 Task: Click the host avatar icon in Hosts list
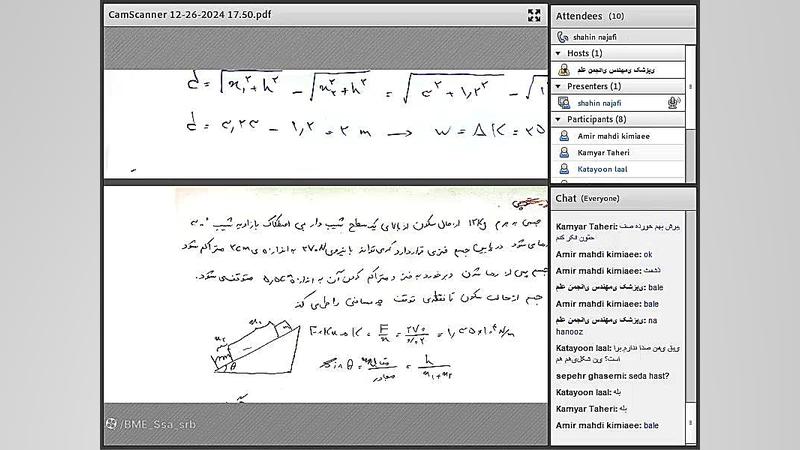[564, 70]
